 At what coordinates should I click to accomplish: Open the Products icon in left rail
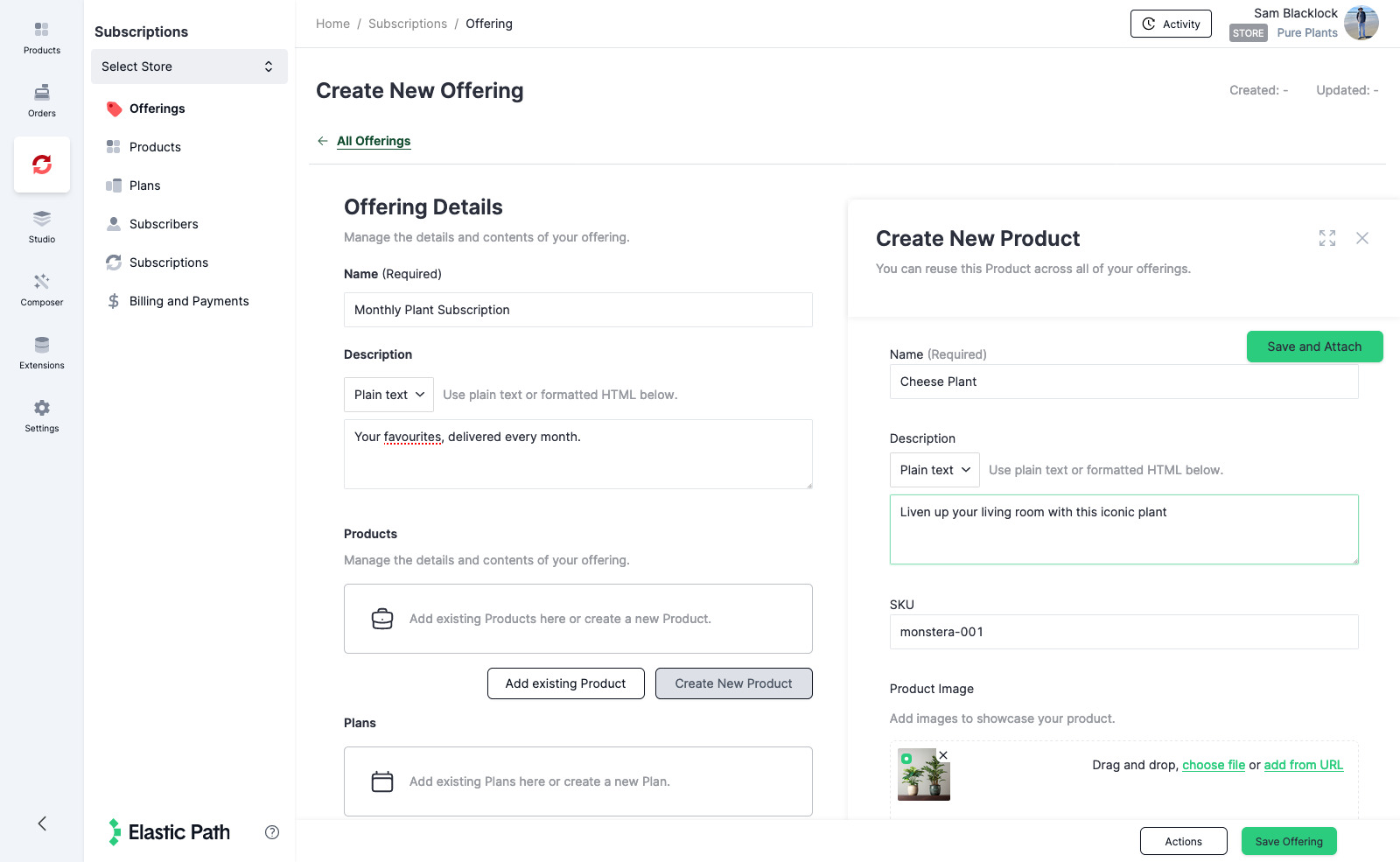41,37
